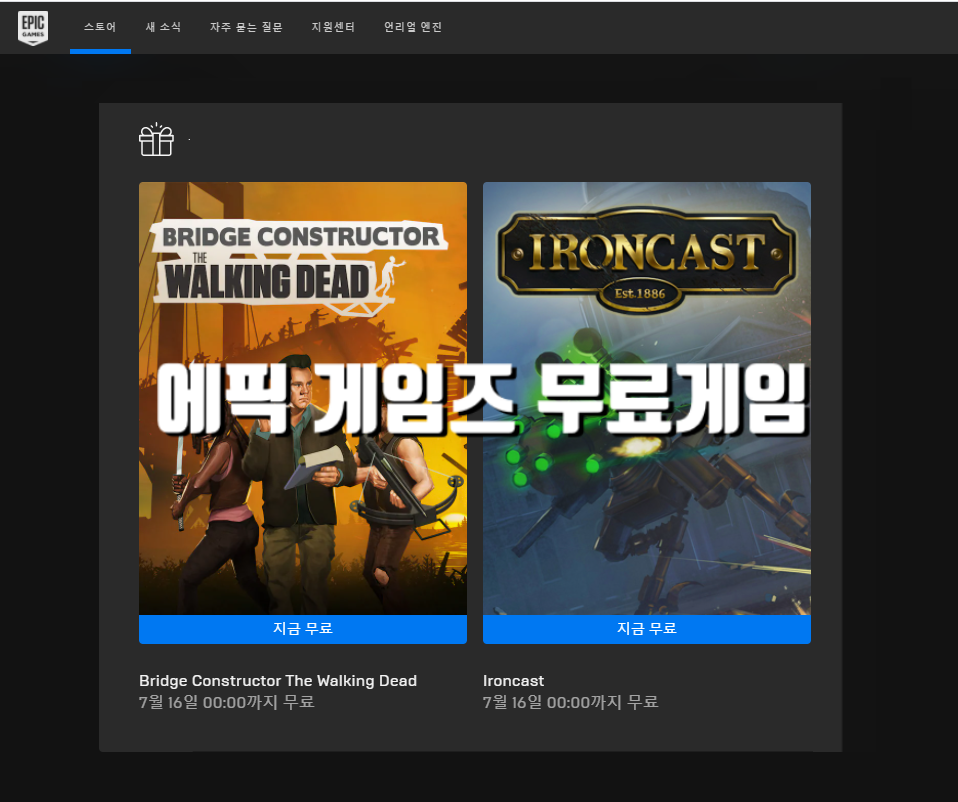The height and width of the screenshot is (802, 958).
Task: Click the free games gift icon
Action: click(156, 139)
